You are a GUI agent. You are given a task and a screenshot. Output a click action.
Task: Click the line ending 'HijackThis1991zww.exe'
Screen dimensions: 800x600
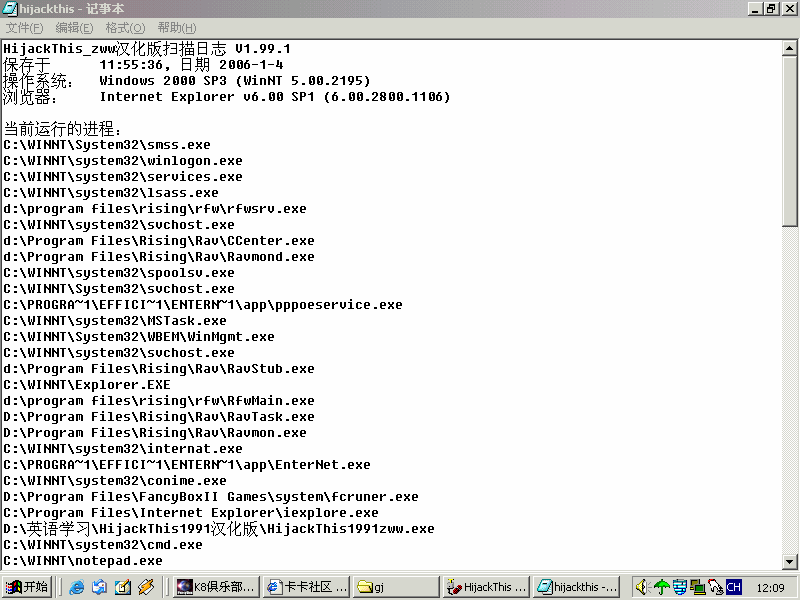219,529
